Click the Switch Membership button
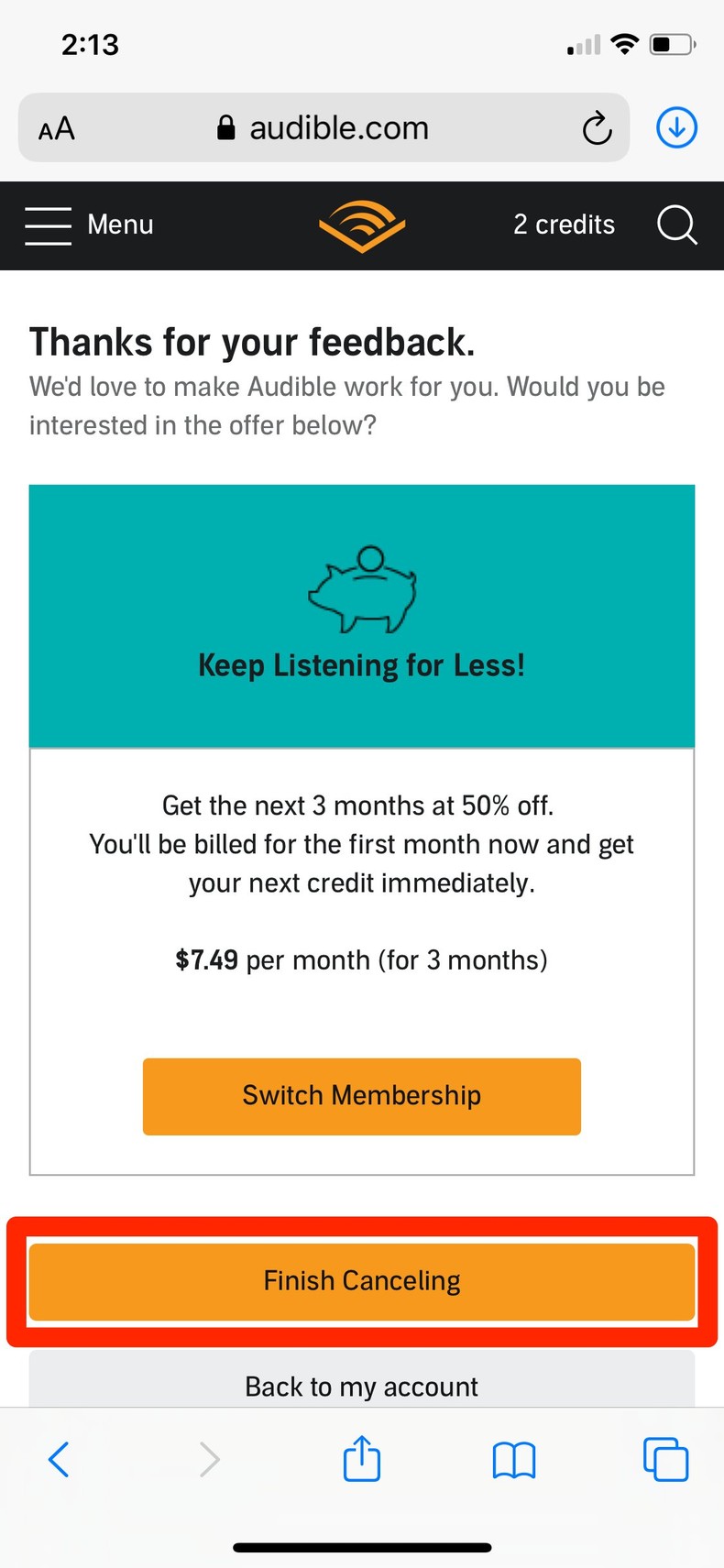 362,1096
